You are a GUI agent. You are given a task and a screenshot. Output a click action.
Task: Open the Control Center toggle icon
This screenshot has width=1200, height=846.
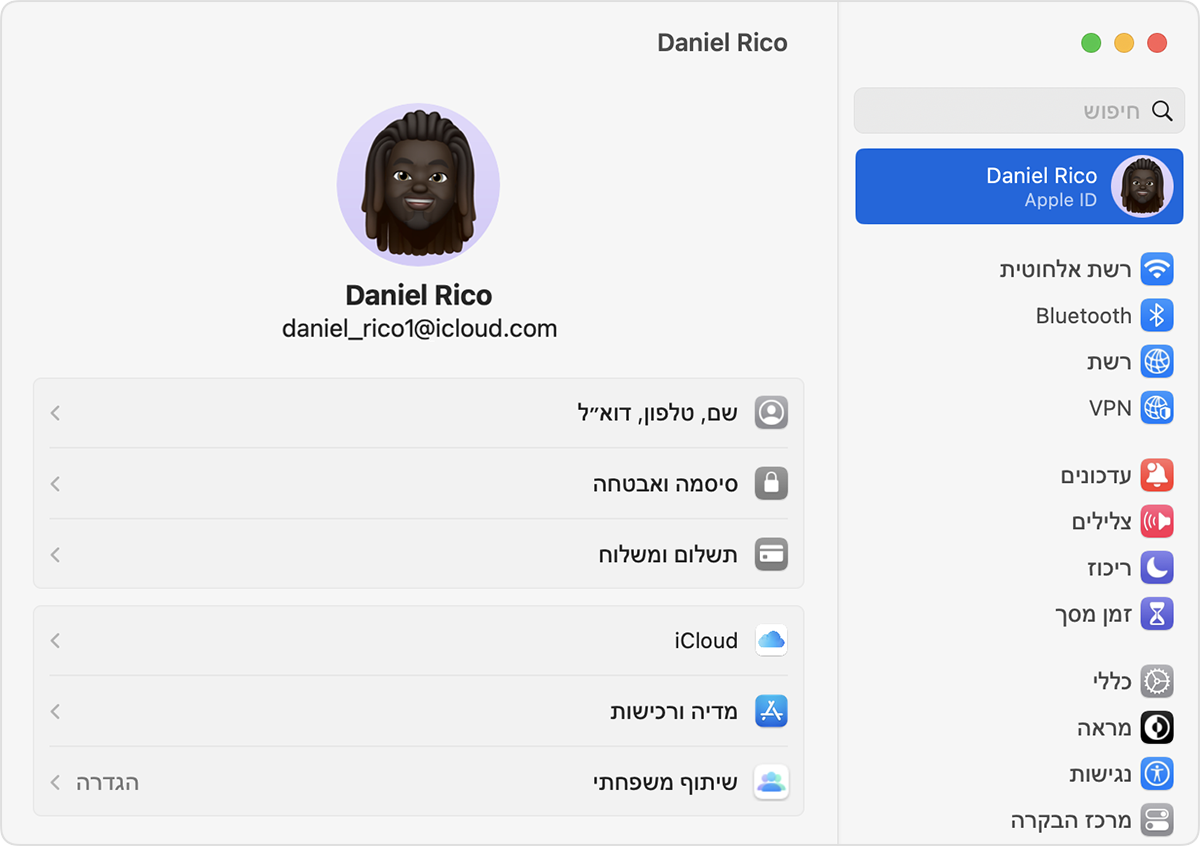(1157, 821)
